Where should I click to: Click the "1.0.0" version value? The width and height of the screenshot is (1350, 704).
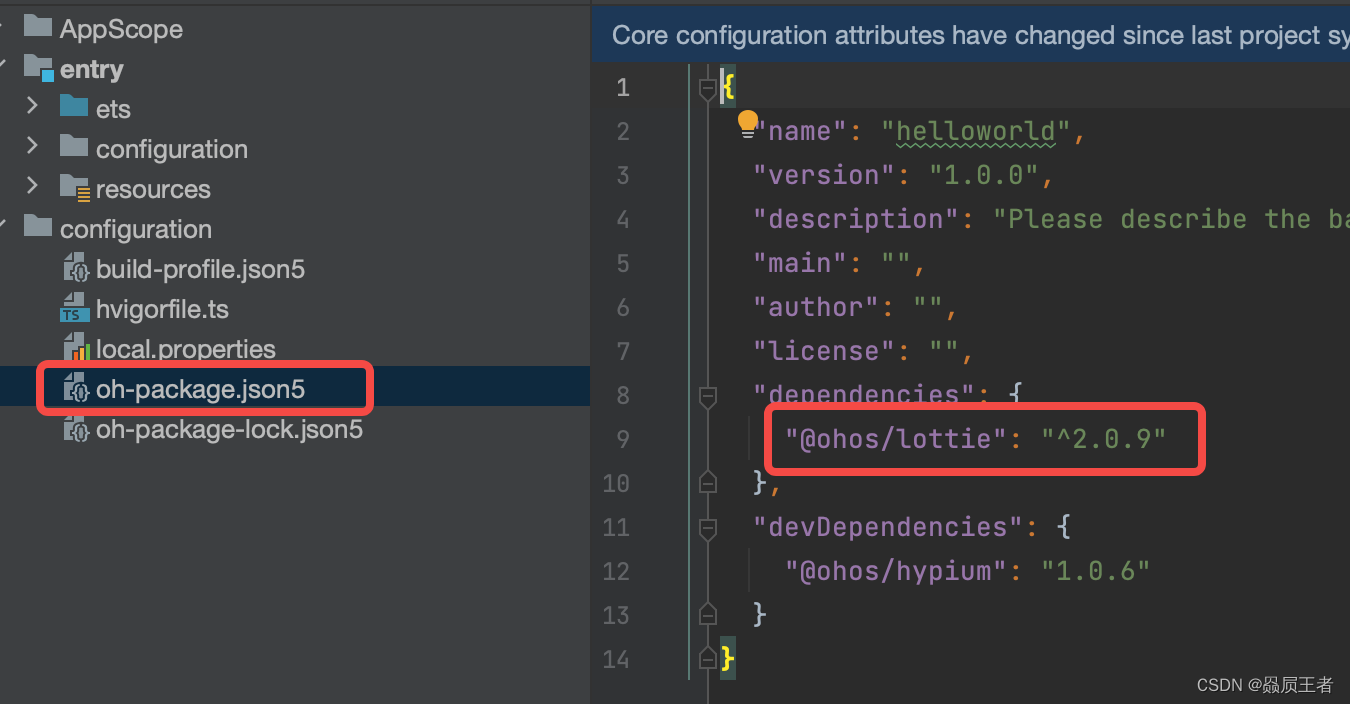coord(984,175)
